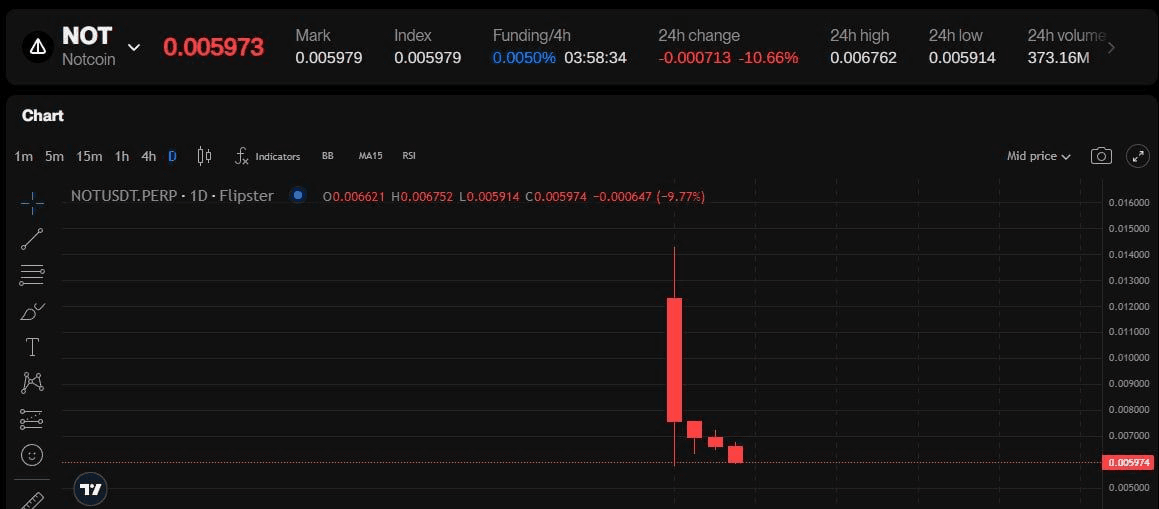Toggle the MA15 moving average indicator

point(370,156)
